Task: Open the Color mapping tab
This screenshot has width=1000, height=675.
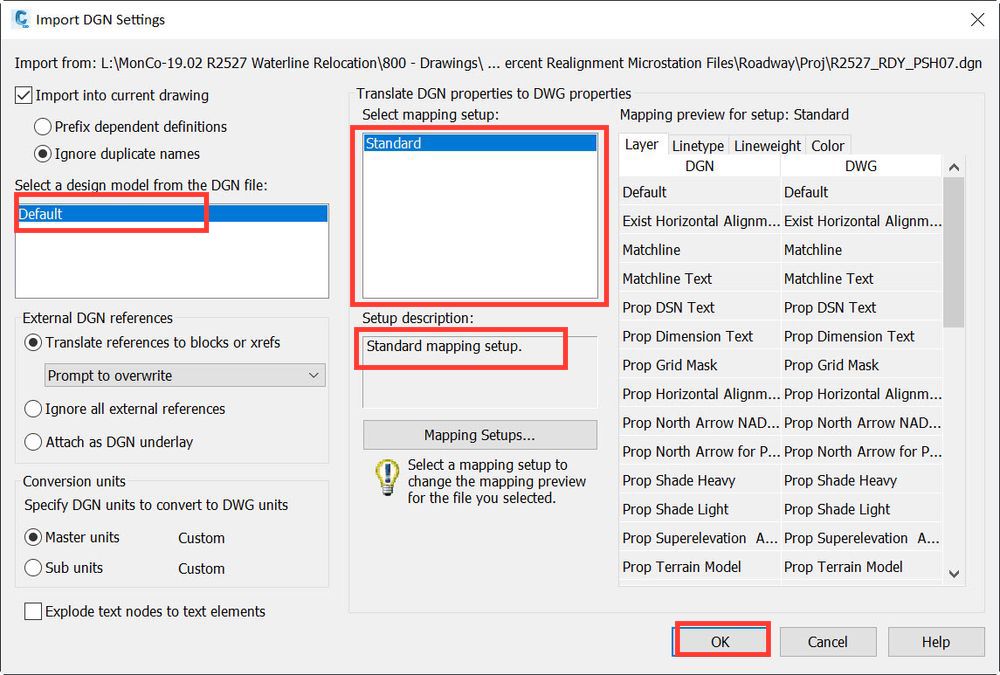Action: [x=828, y=145]
